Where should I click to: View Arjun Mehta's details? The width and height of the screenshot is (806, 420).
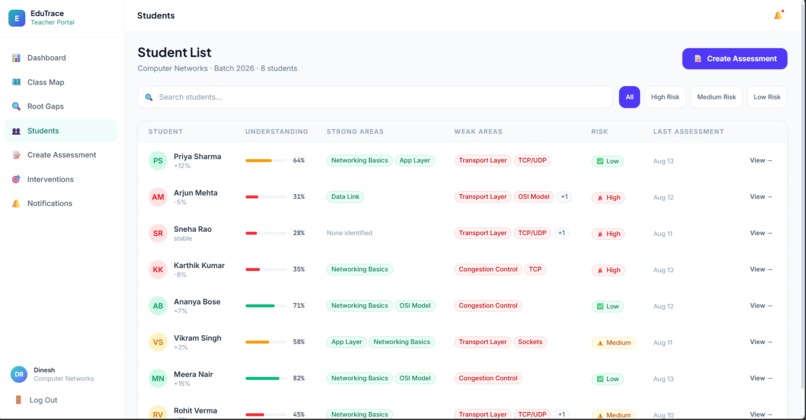tap(761, 196)
